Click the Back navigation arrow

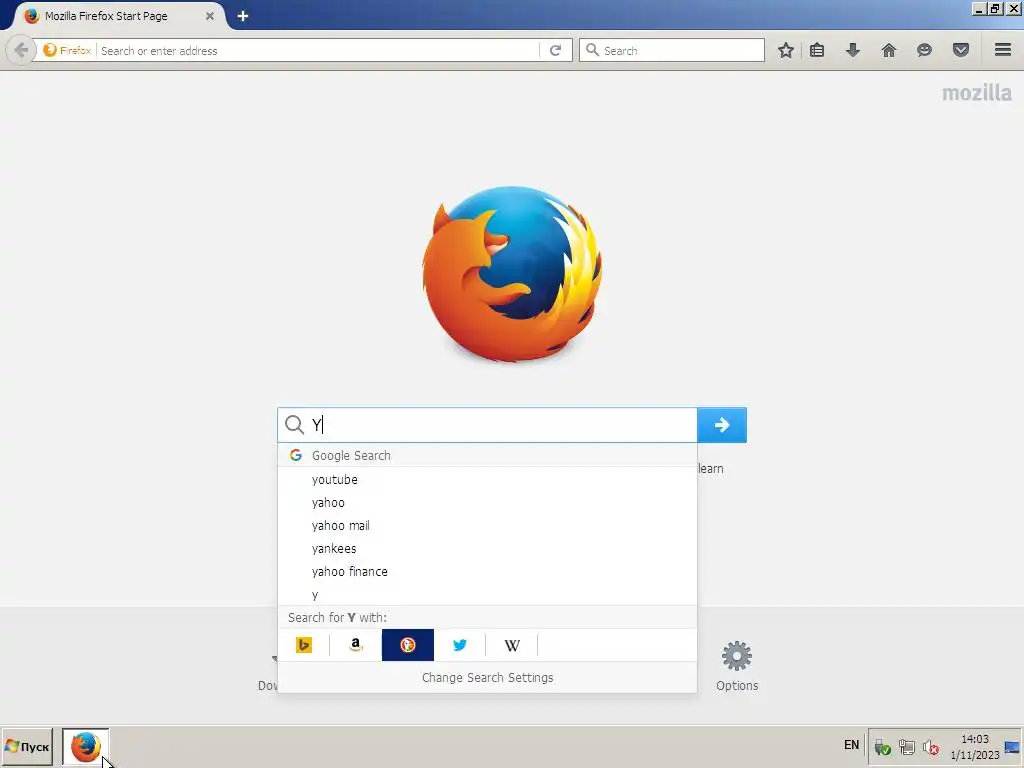tap(21, 50)
